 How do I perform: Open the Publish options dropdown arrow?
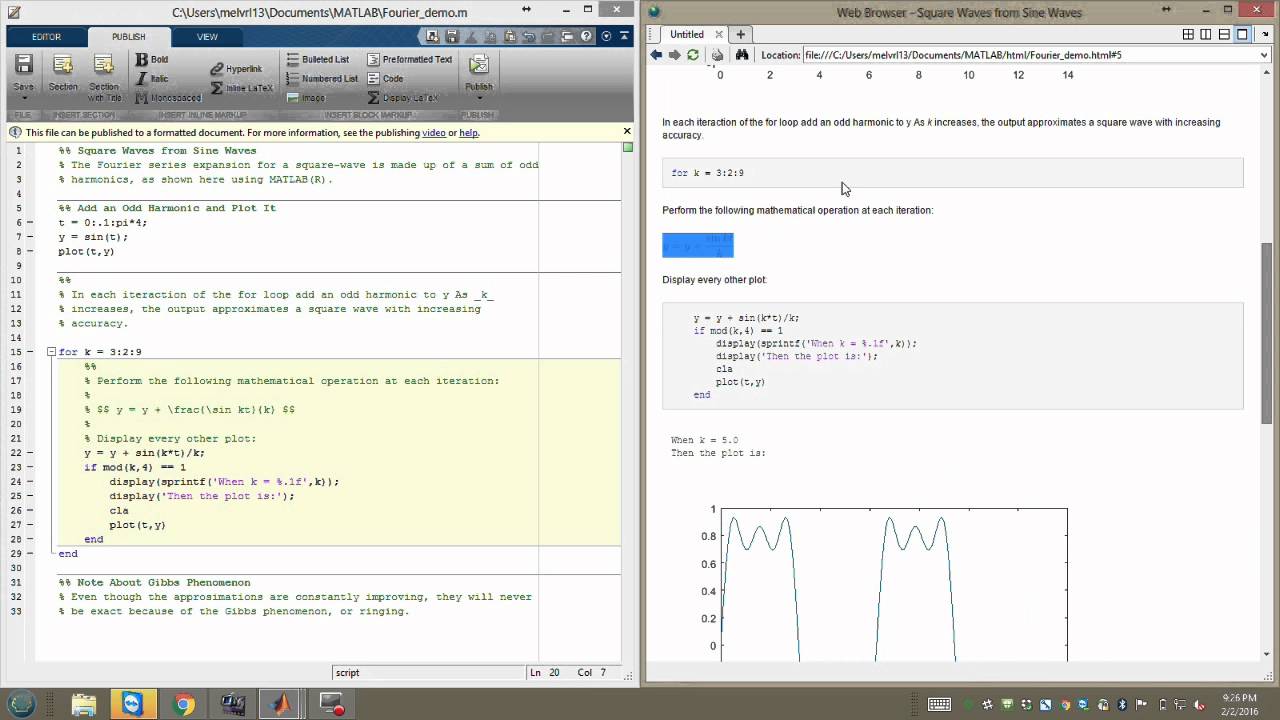click(479, 97)
